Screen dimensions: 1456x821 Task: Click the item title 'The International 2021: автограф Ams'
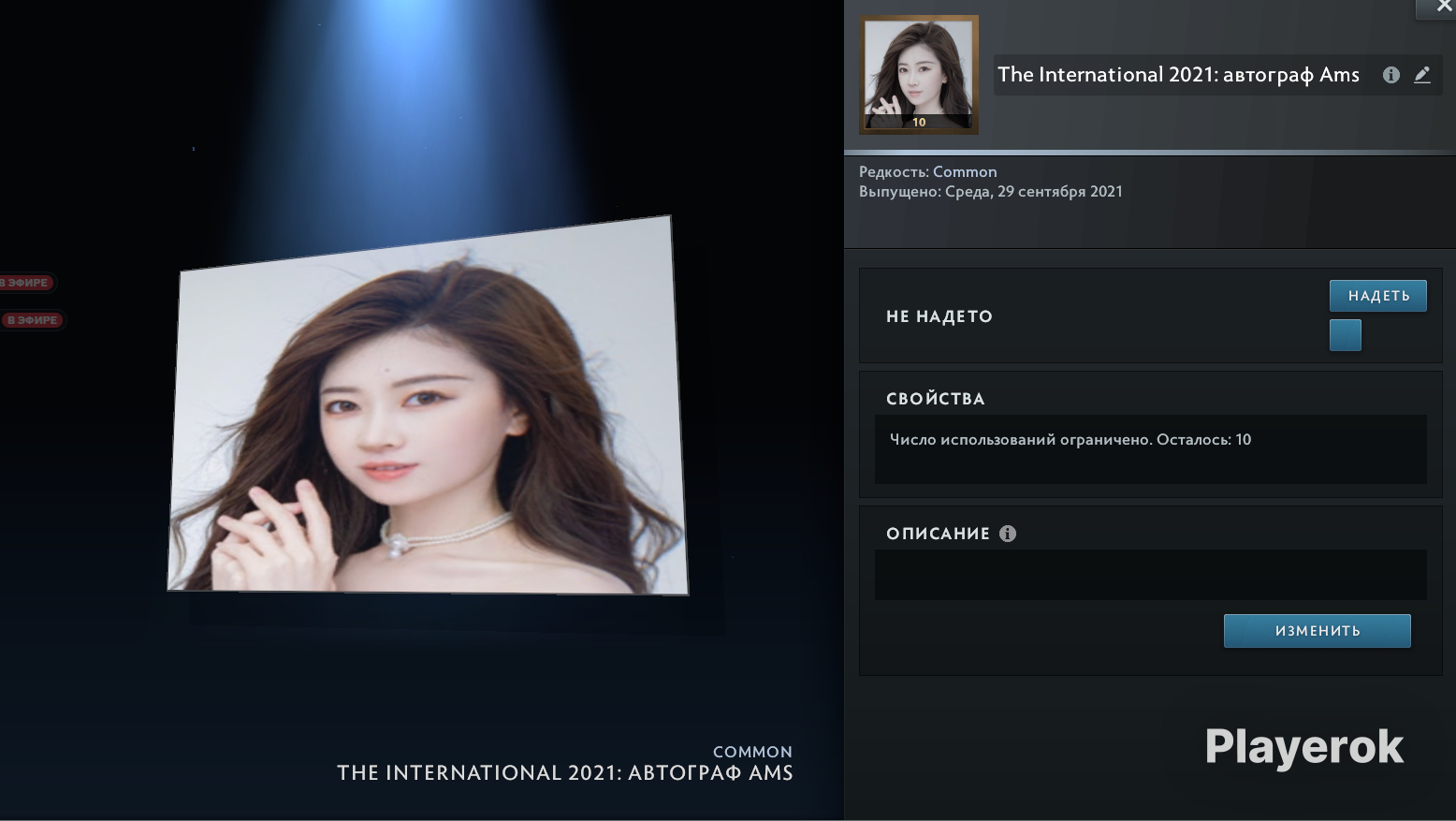point(1178,75)
